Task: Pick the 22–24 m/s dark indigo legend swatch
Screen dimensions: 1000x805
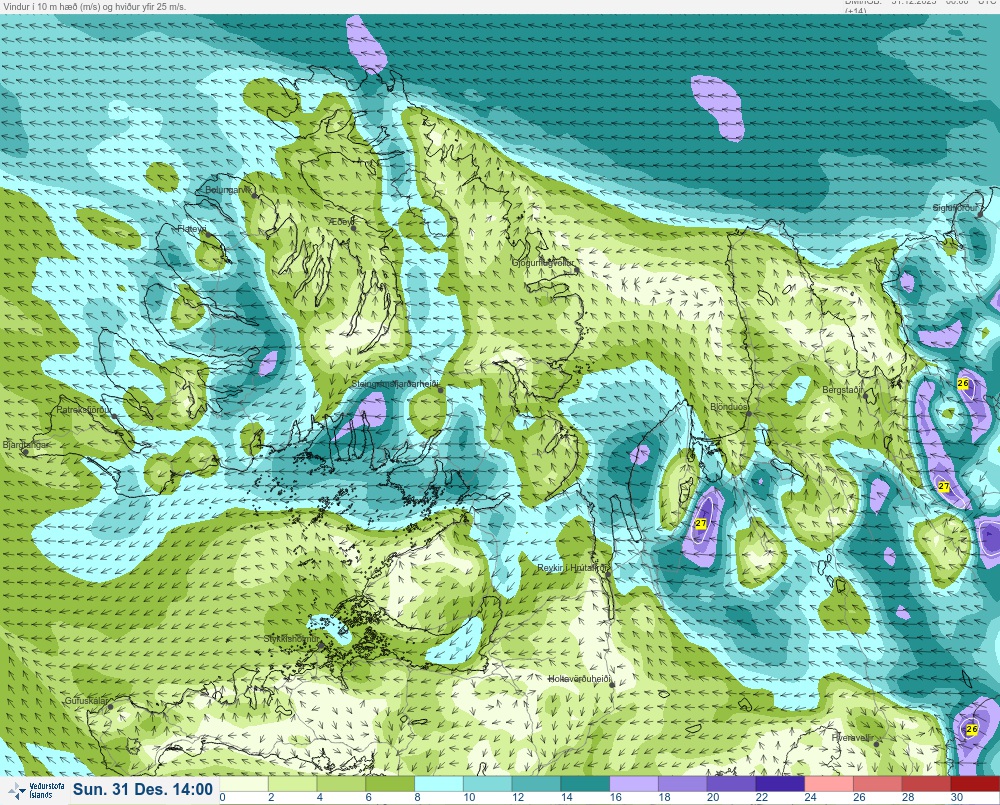Action: (780, 784)
